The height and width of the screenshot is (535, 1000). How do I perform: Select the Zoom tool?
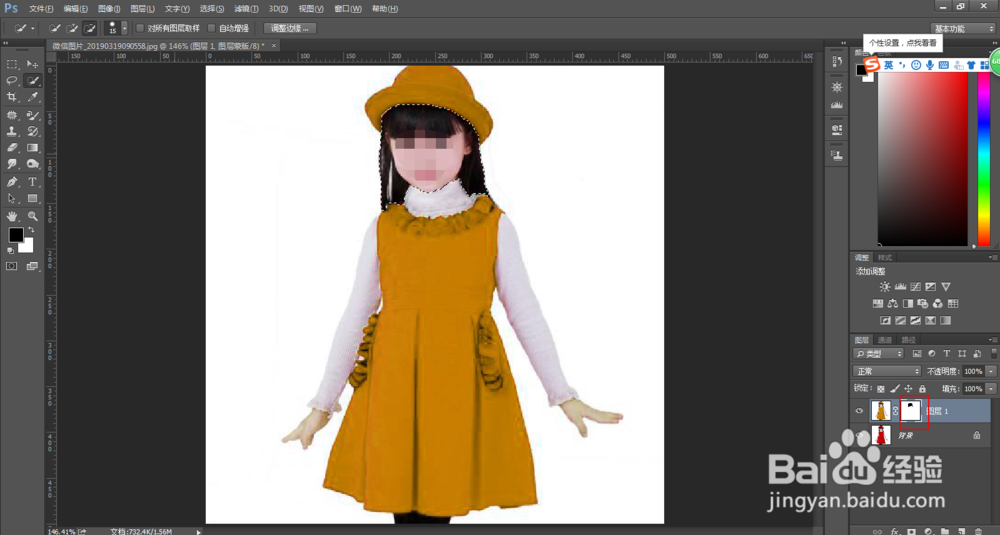click(33, 217)
